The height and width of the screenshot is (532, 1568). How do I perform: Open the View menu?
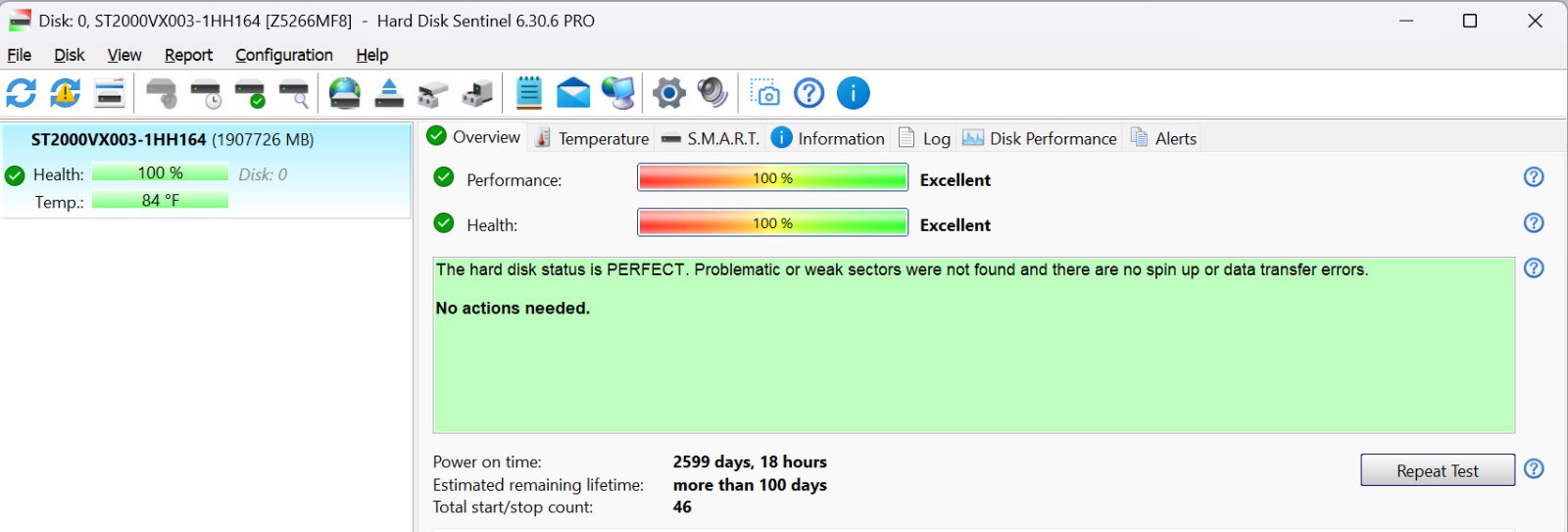(124, 55)
